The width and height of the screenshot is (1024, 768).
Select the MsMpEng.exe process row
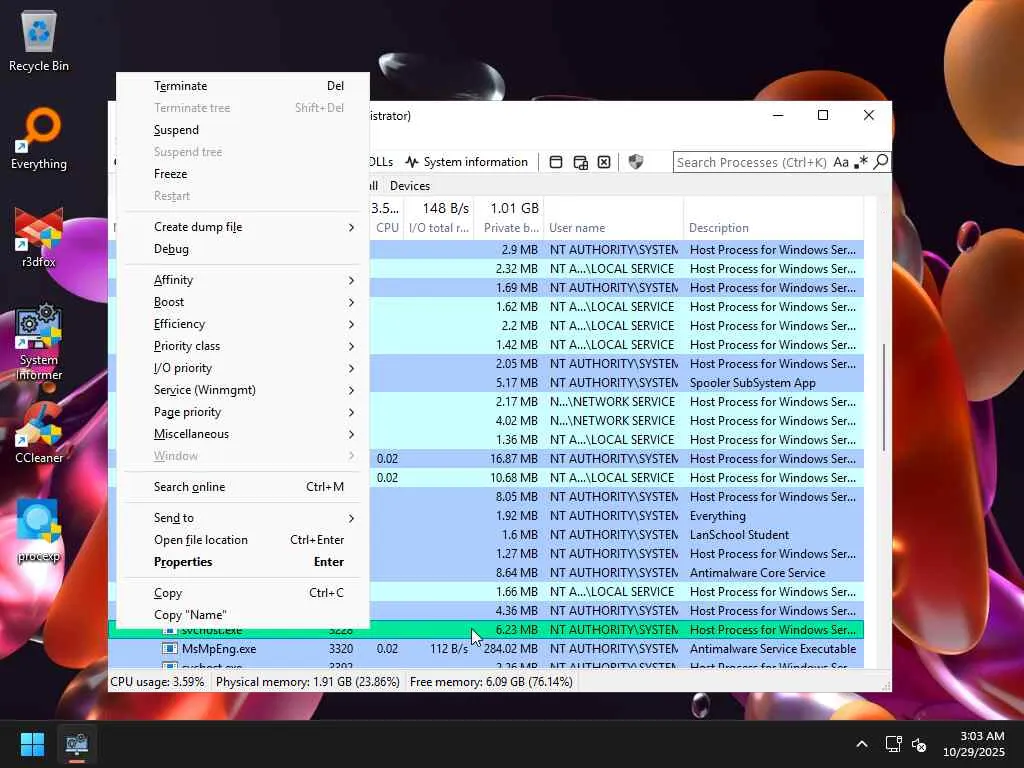click(486, 649)
